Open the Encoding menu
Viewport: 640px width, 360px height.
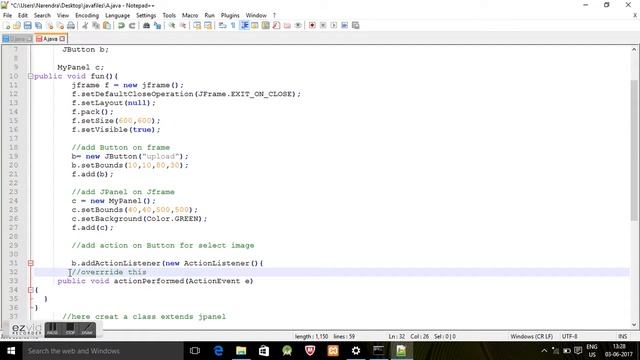[x=87, y=15]
